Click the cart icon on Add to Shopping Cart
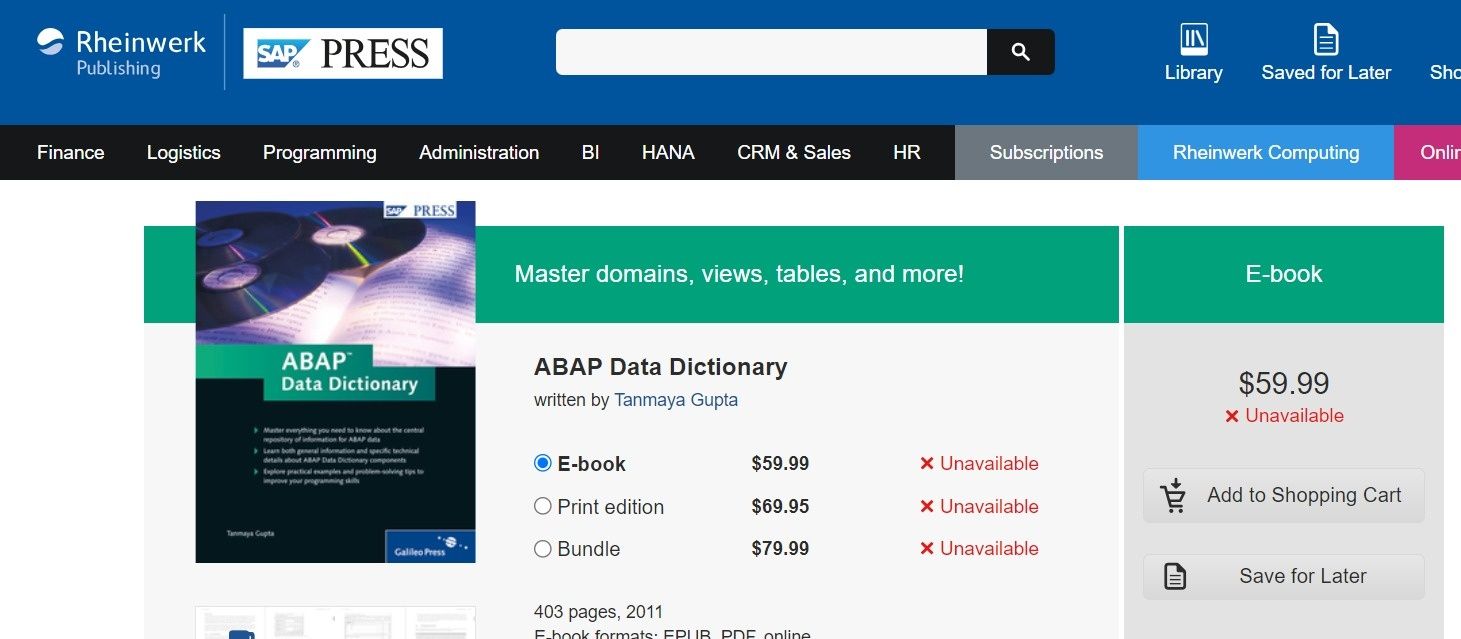 point(1173,495)
